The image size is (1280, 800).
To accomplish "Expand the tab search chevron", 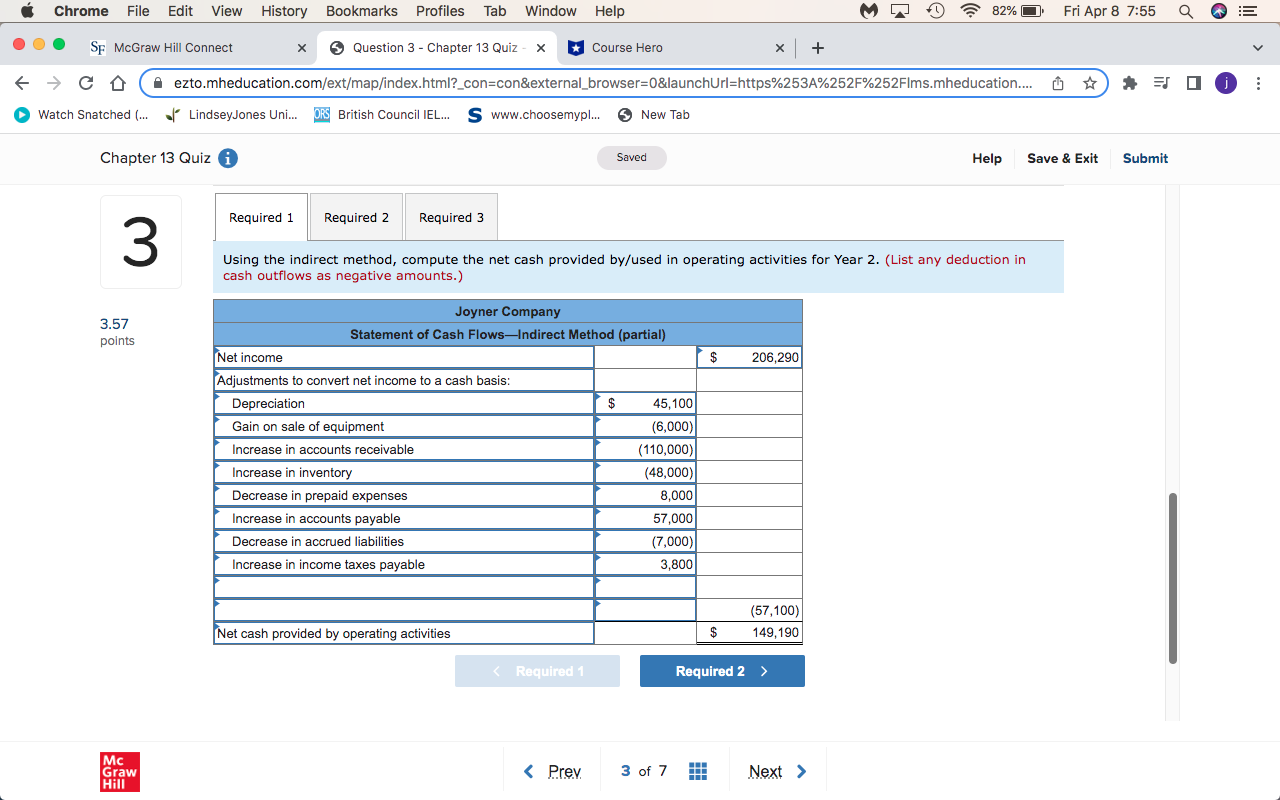I will pyautogui.click(x=1257, y=47).
